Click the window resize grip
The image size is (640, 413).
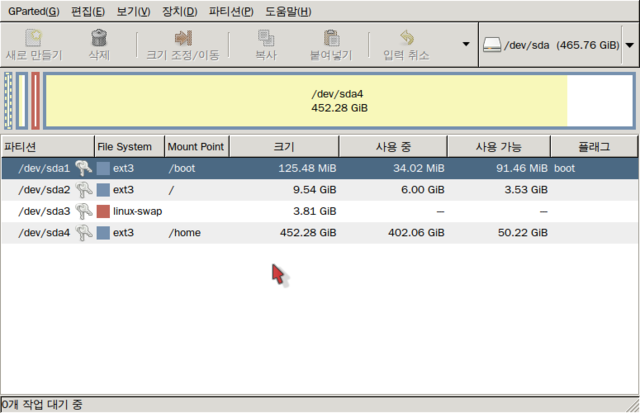click(x=632, y=405)
